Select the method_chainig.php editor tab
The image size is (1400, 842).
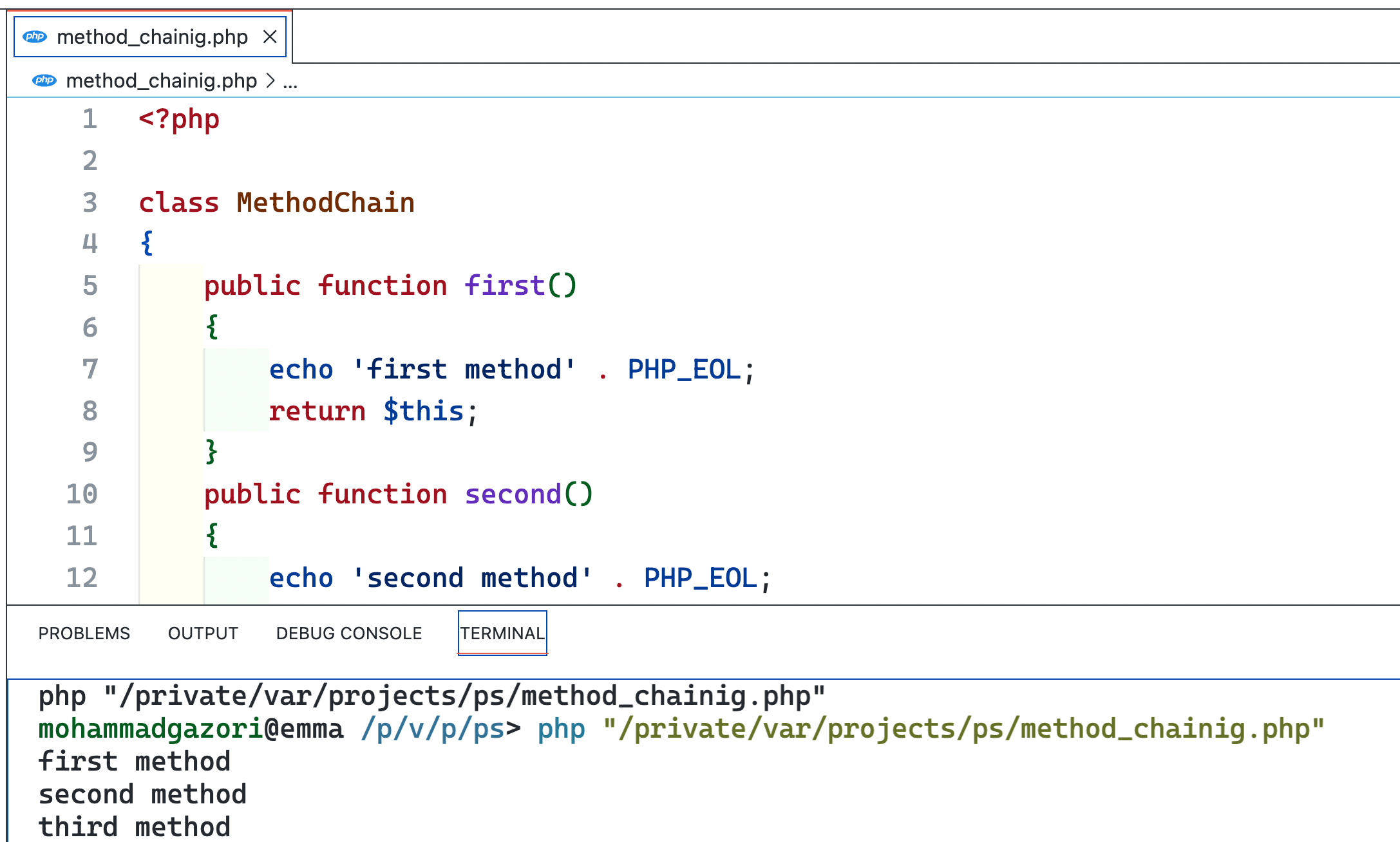[x=150, y=37]
